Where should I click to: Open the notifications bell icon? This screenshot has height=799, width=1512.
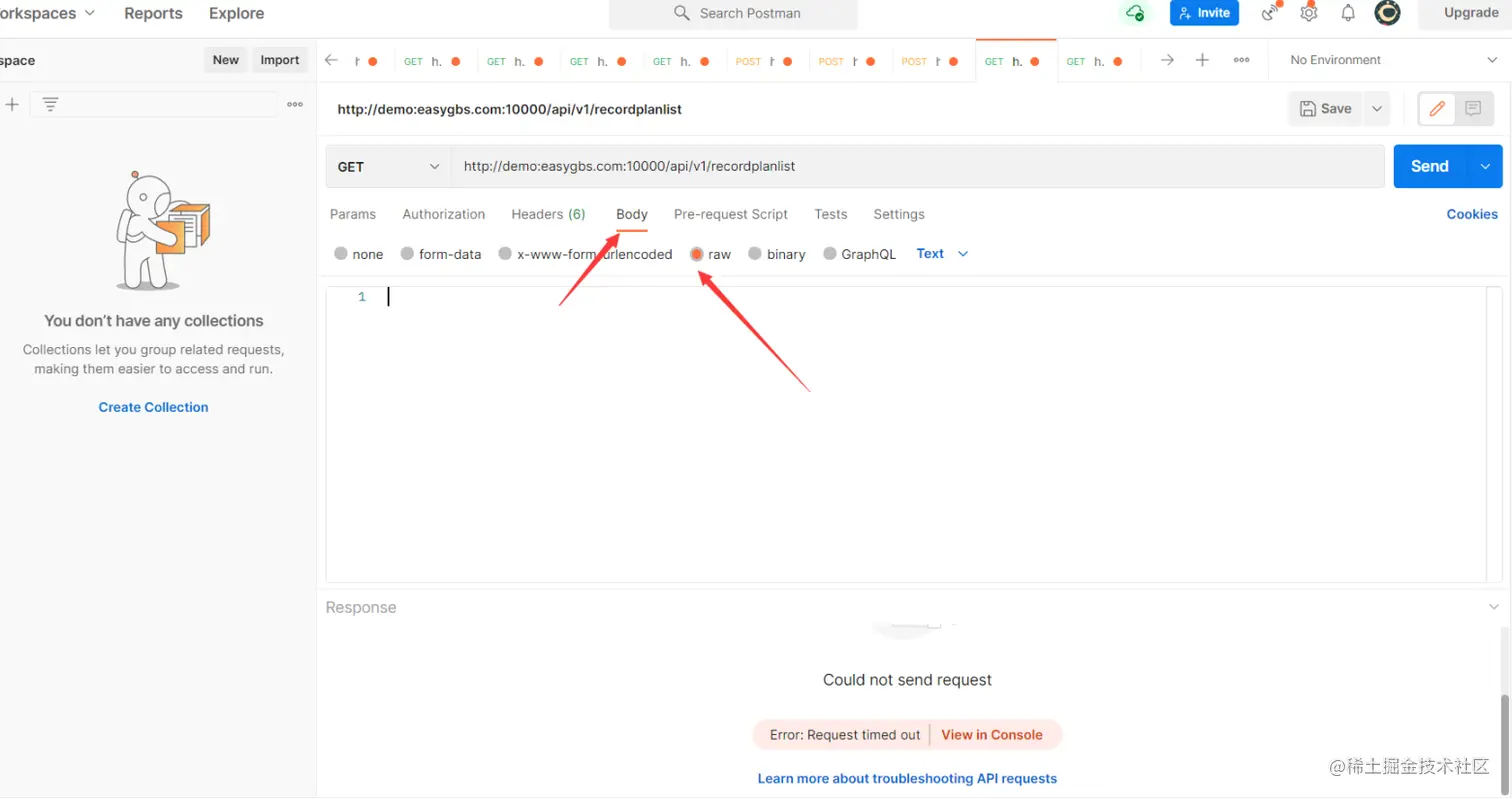[x=1348, y=13]
